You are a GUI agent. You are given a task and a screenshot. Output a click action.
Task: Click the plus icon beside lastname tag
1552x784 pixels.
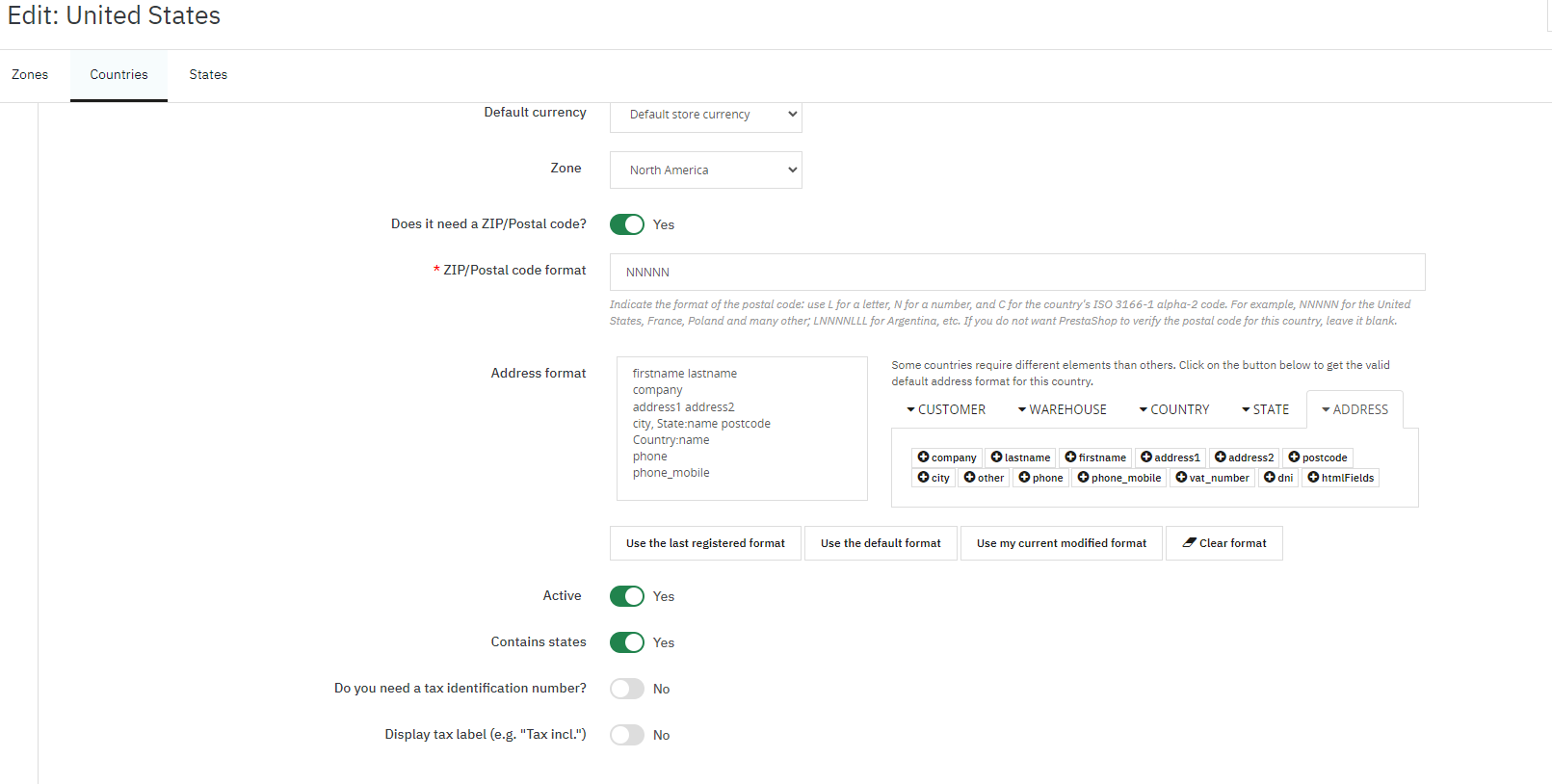pyautogui.click(x=996, y=457)
